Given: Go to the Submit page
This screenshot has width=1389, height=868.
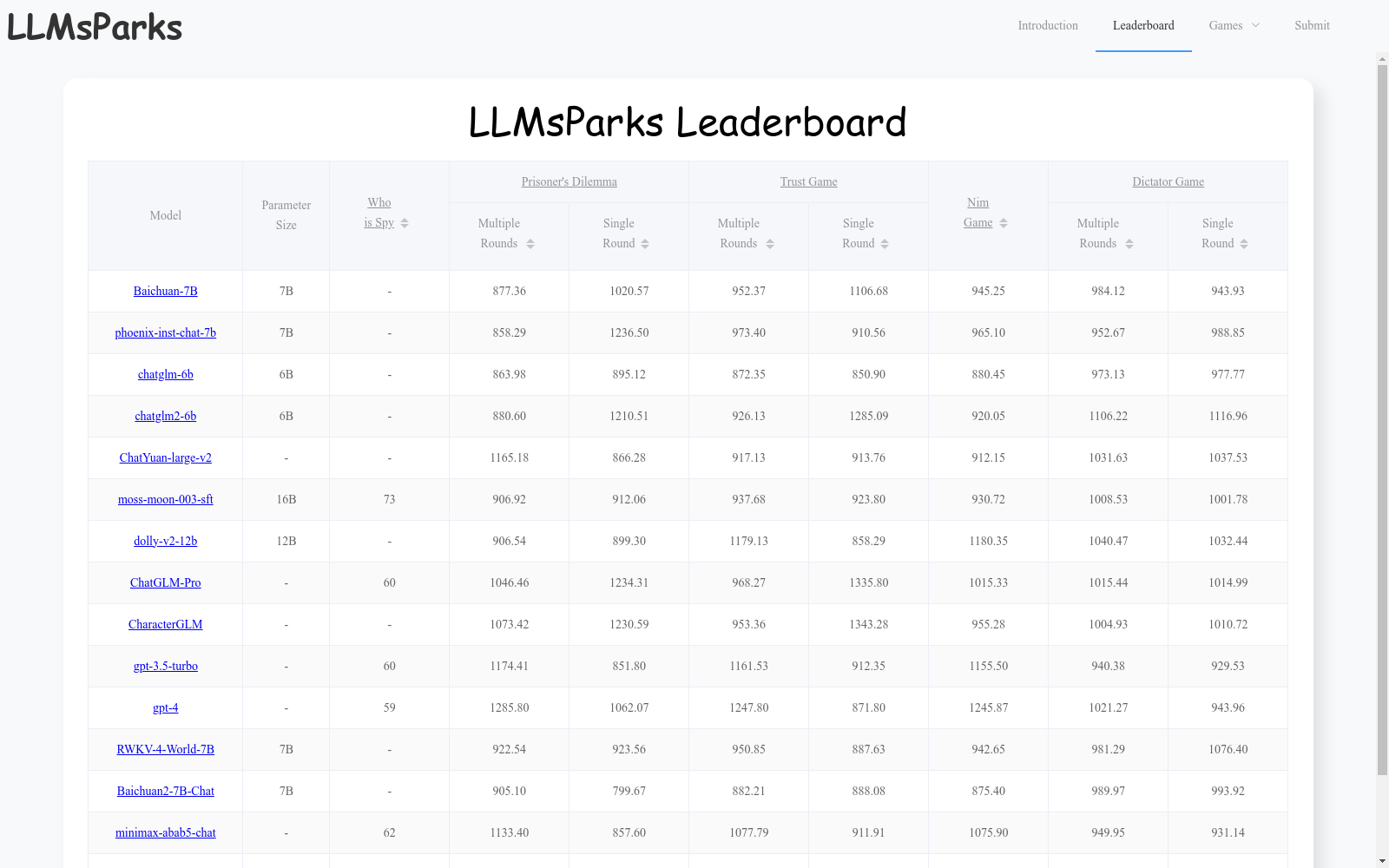Looking at the screenshot, I should point(1312,25).
